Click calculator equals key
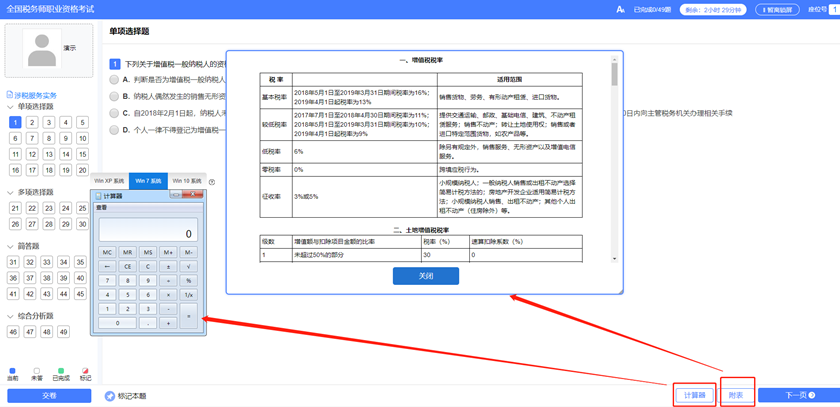This screenshot has width=840, height=407. [x=189, y=316]
